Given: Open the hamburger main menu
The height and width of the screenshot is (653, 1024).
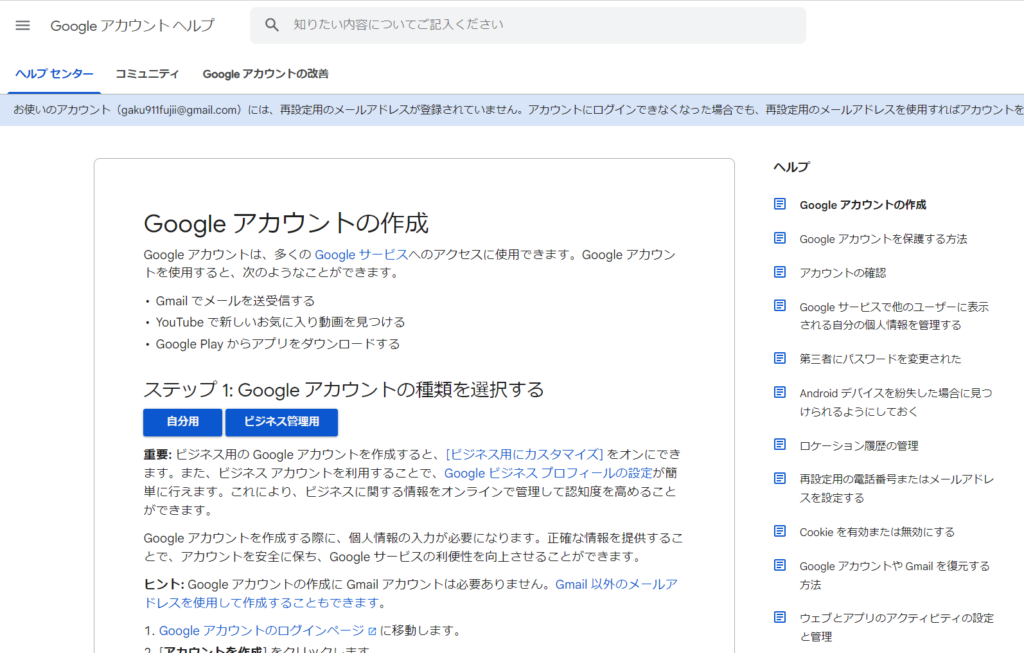Looking at the screenshot, I should click(23, 25).
